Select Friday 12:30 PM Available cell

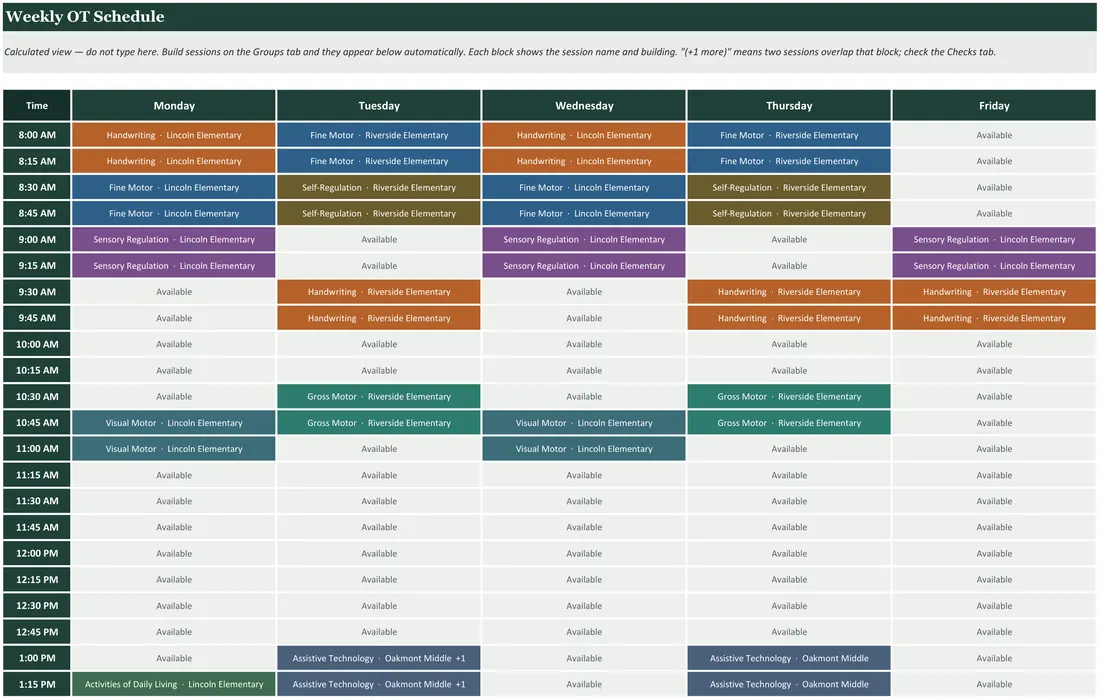tap(994, 605)
